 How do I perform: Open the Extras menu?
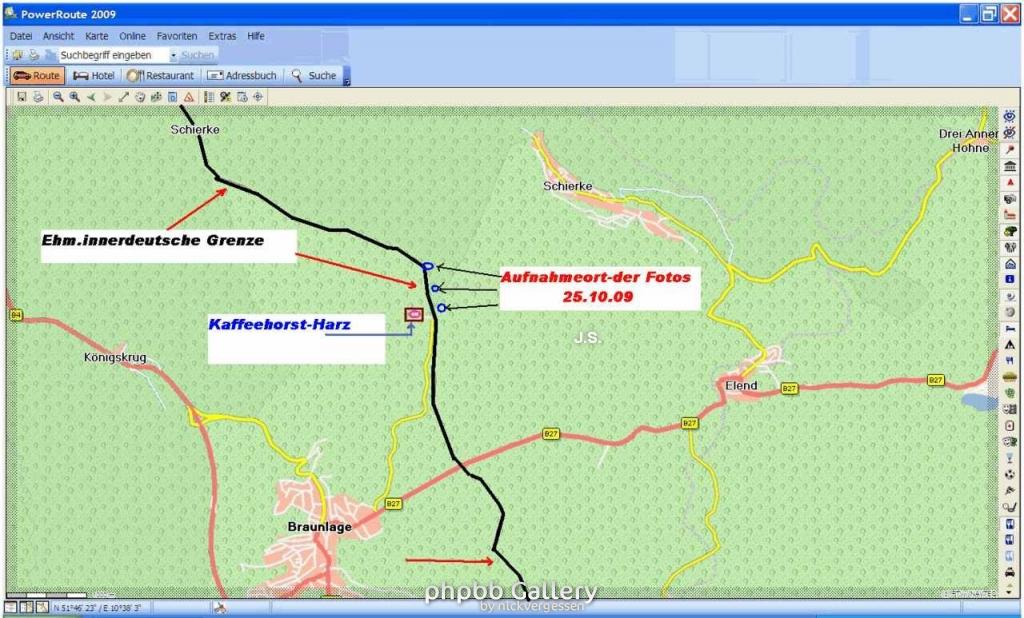tap(222, 36)
